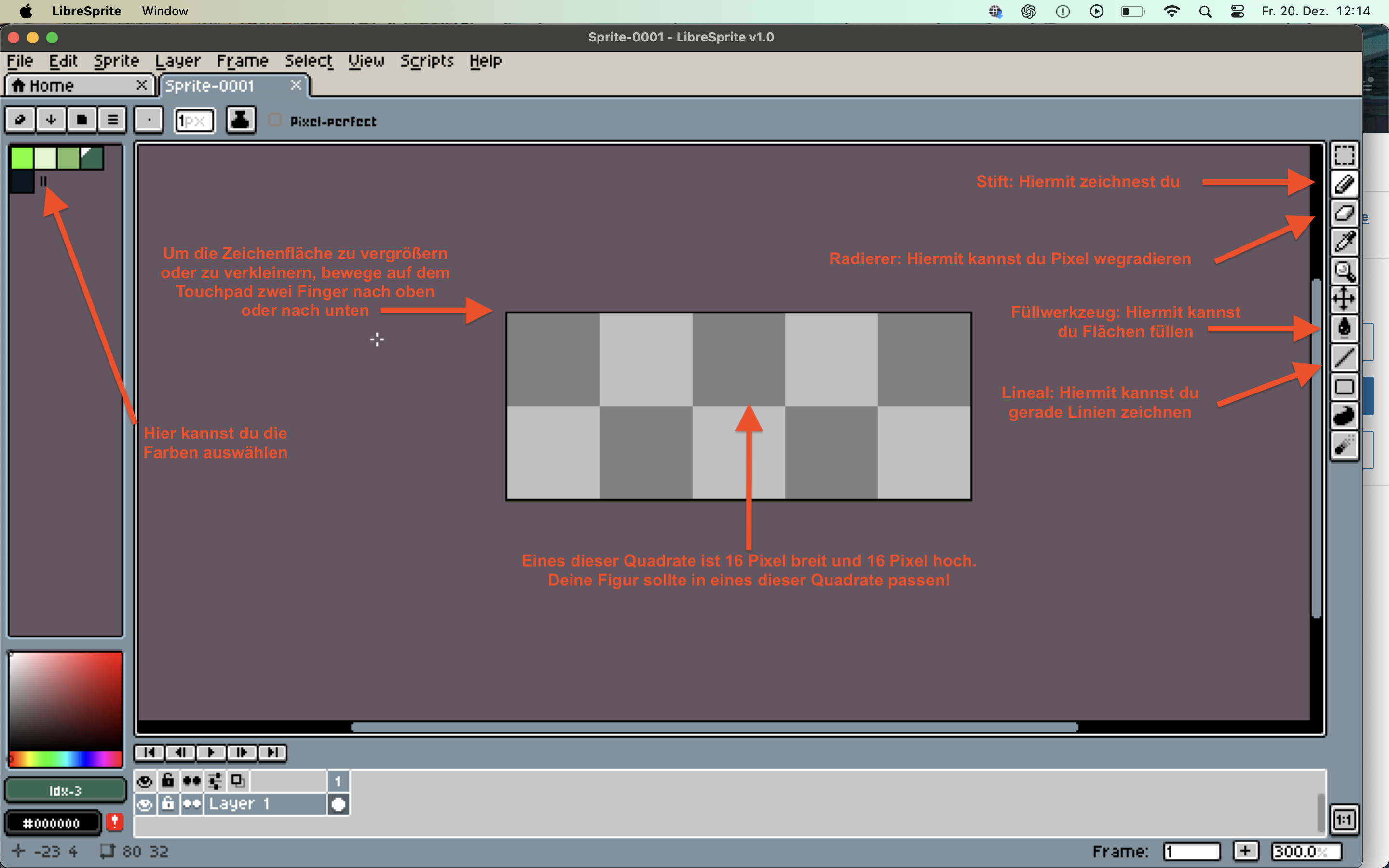This screenshot has width=1389, height=868.
Task: Select the Pencil tool
Action: (1344, 184)
